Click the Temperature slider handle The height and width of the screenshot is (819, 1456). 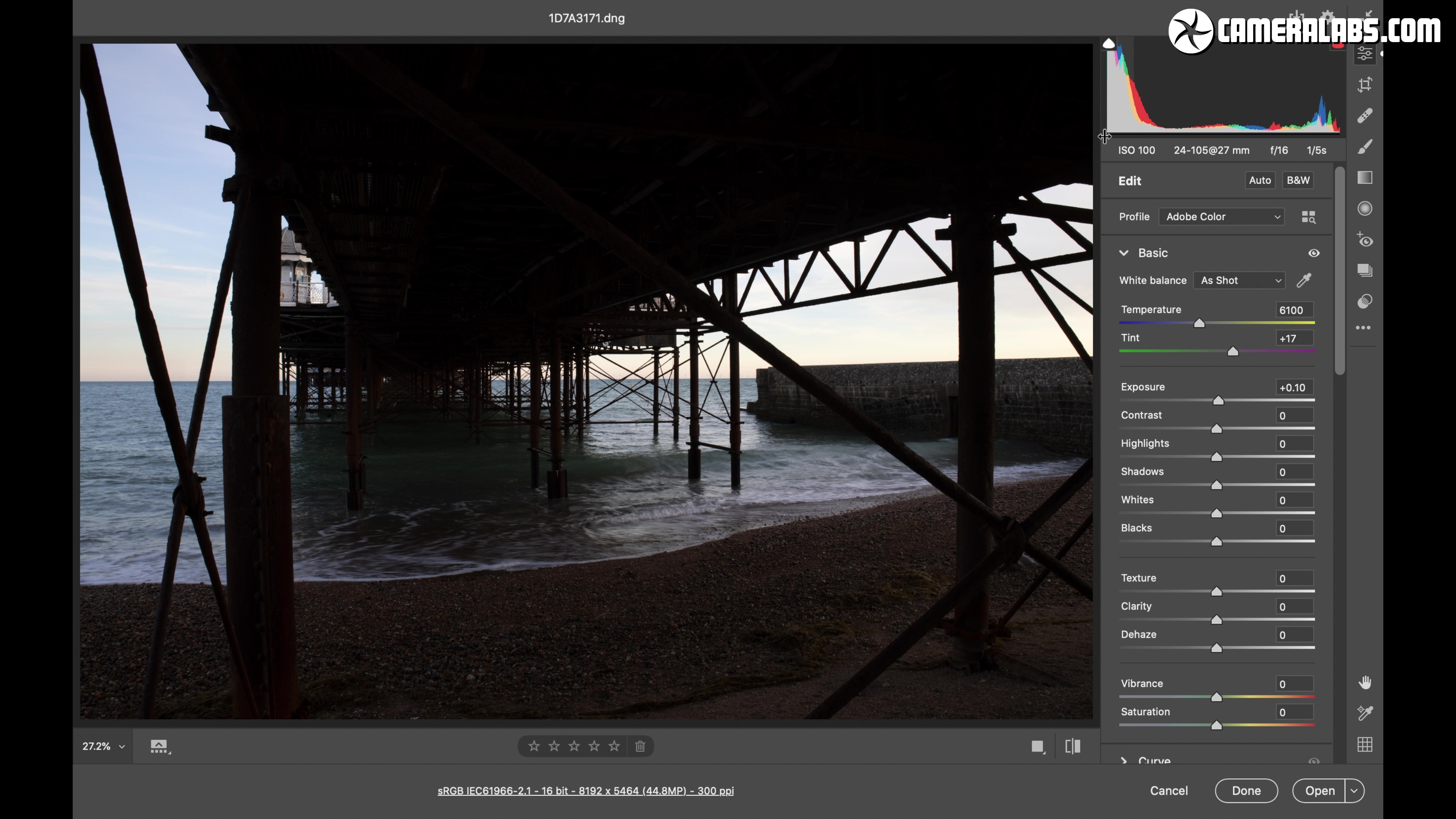point(1199,323)
